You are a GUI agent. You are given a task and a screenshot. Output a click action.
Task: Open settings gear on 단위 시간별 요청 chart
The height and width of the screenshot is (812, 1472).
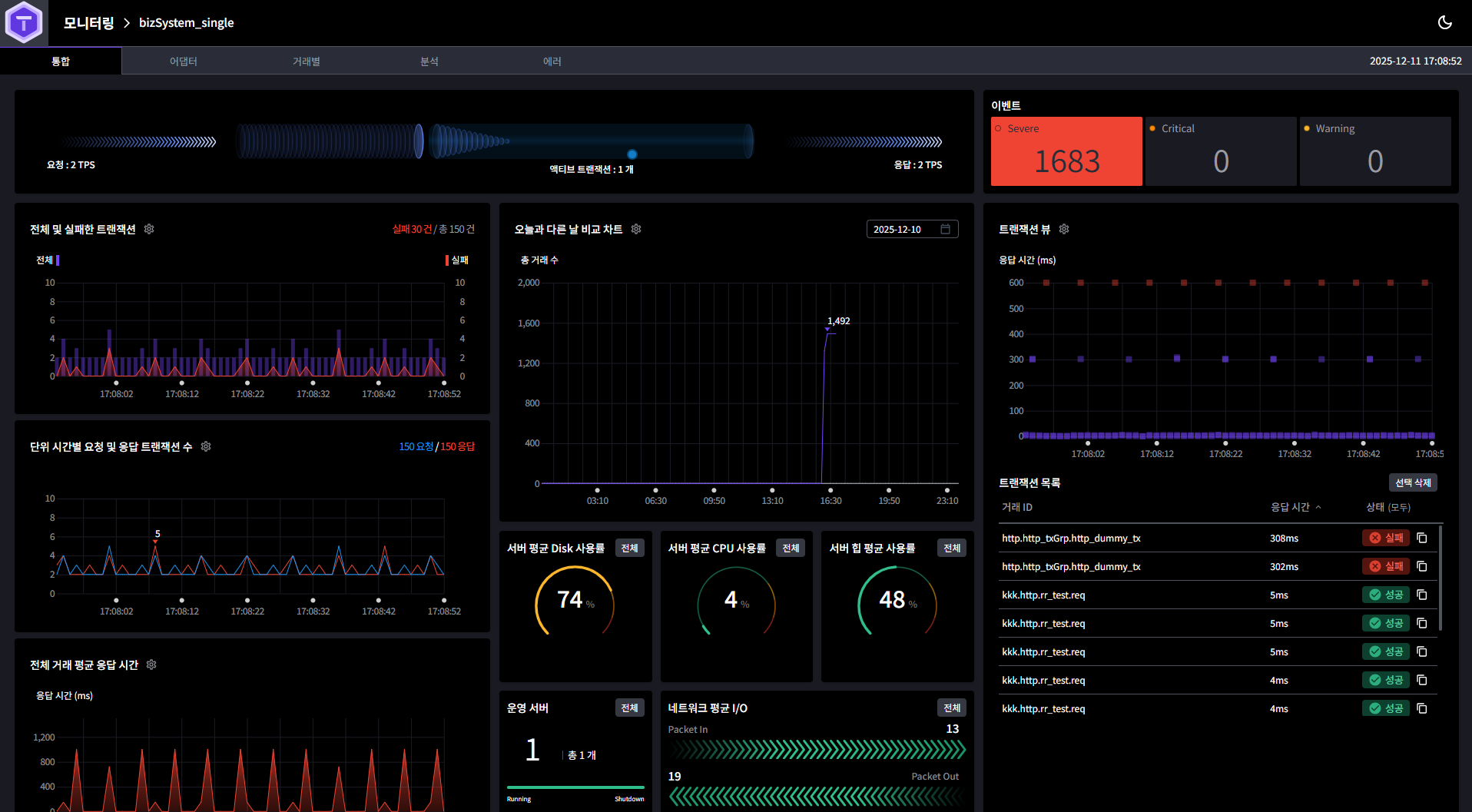pos(206,446)
